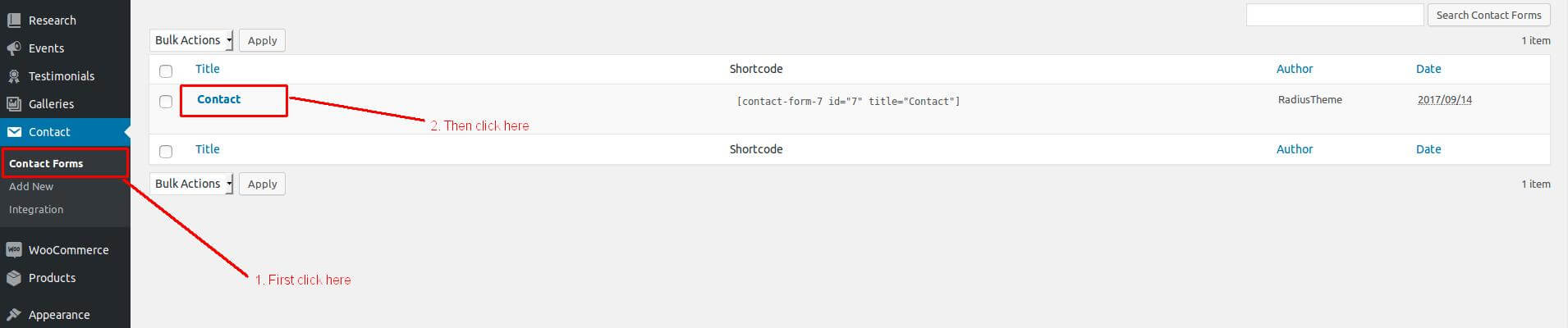Tick the select-all checkbox in footer row

(x=166, y=151)
